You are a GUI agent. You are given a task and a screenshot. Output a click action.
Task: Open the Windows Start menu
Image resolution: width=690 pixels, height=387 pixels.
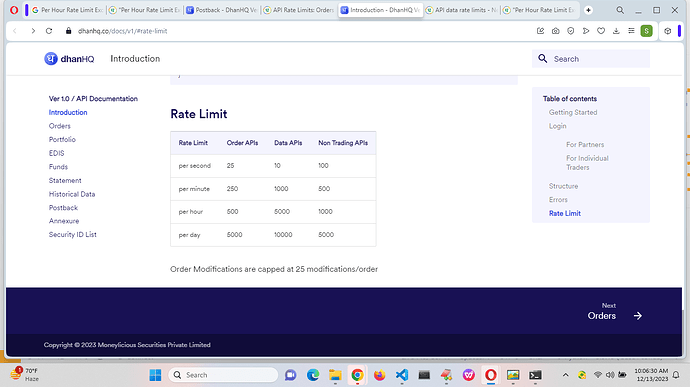click(155, 375)
